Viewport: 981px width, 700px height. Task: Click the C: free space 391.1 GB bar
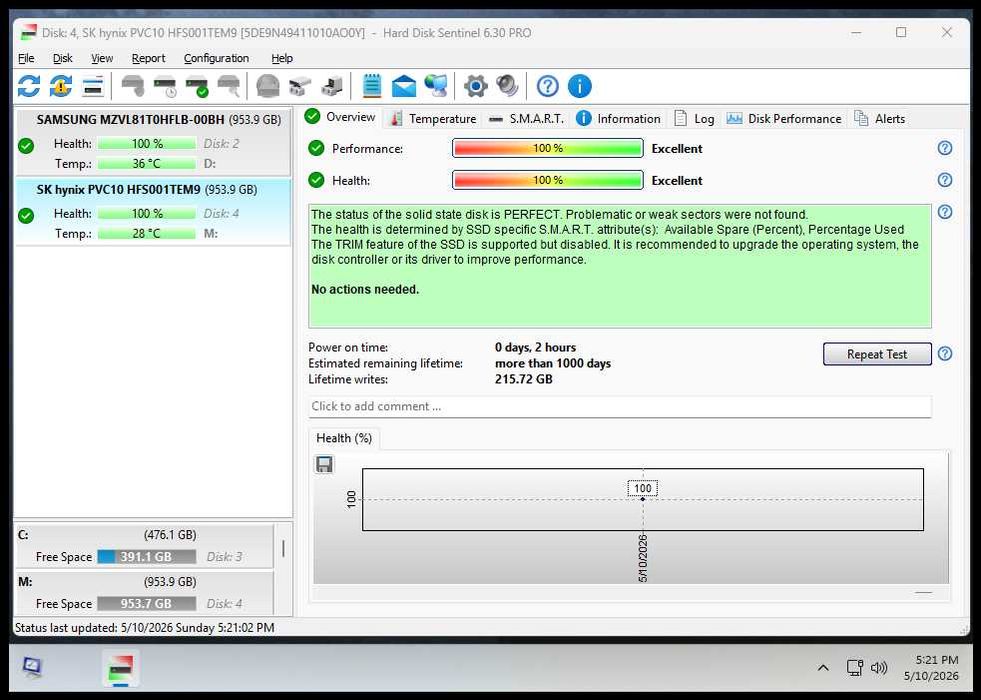point(146,557)
